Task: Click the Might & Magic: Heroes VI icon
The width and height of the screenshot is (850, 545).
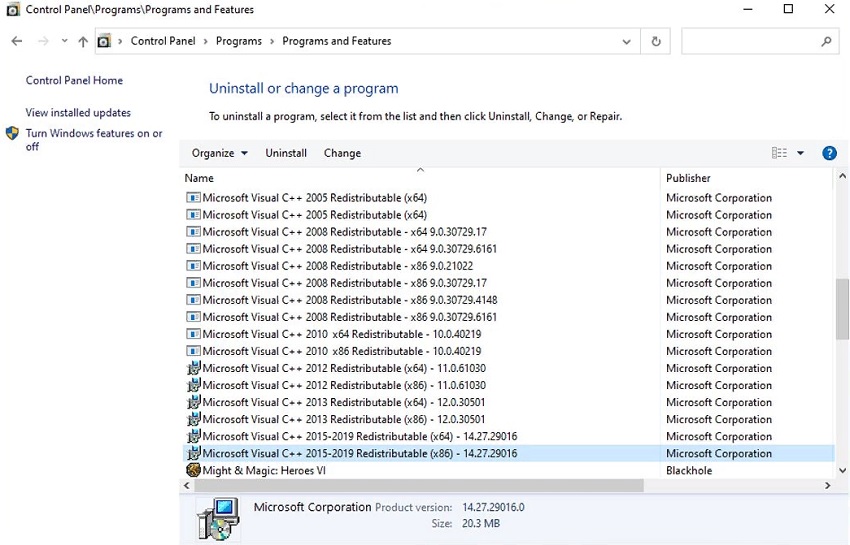Action: (x=194, y=470)
